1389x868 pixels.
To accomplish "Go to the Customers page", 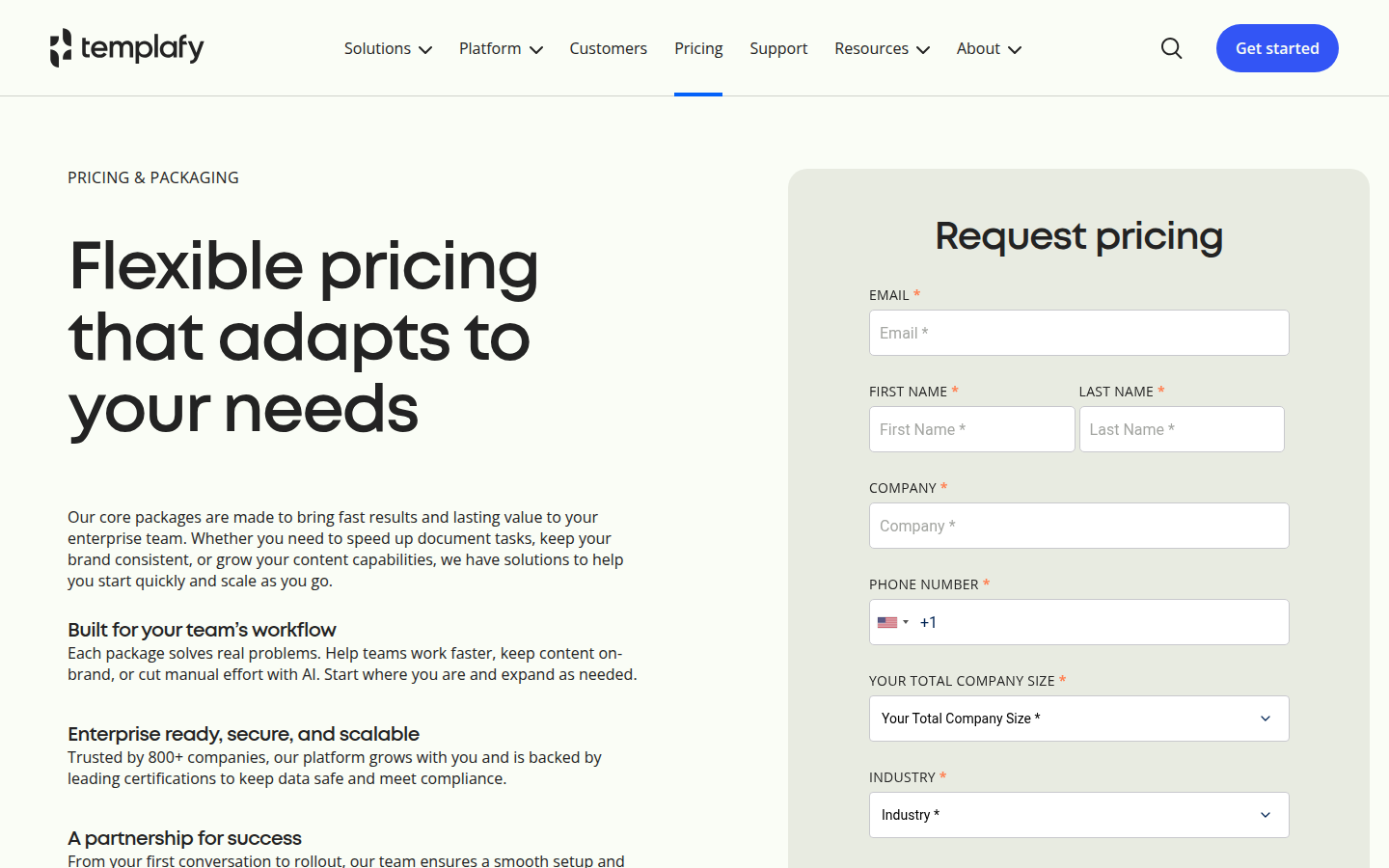I will tap(608, 48).
